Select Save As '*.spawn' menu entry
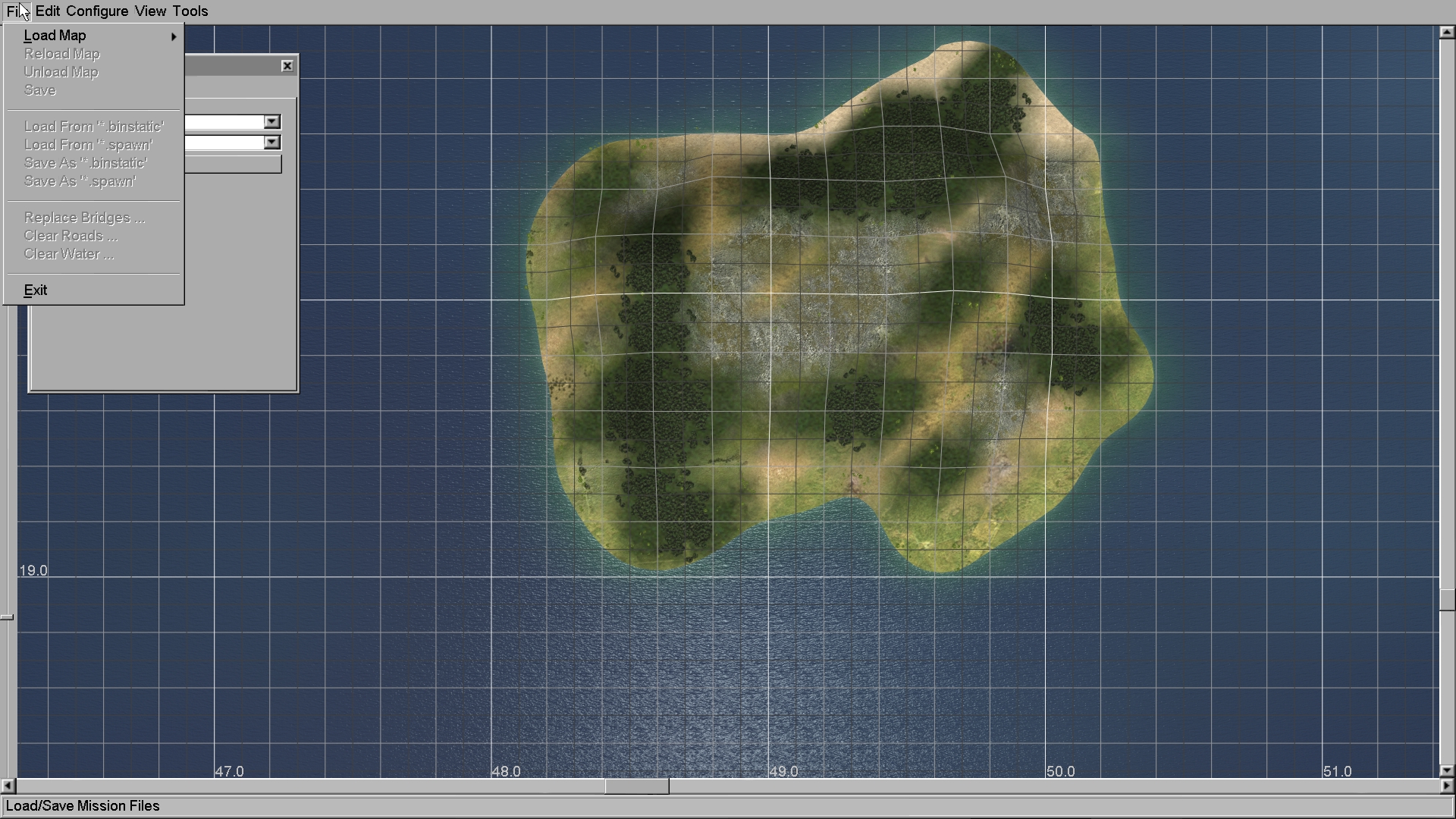The image size is (1456, 819). tap(80, 181)
